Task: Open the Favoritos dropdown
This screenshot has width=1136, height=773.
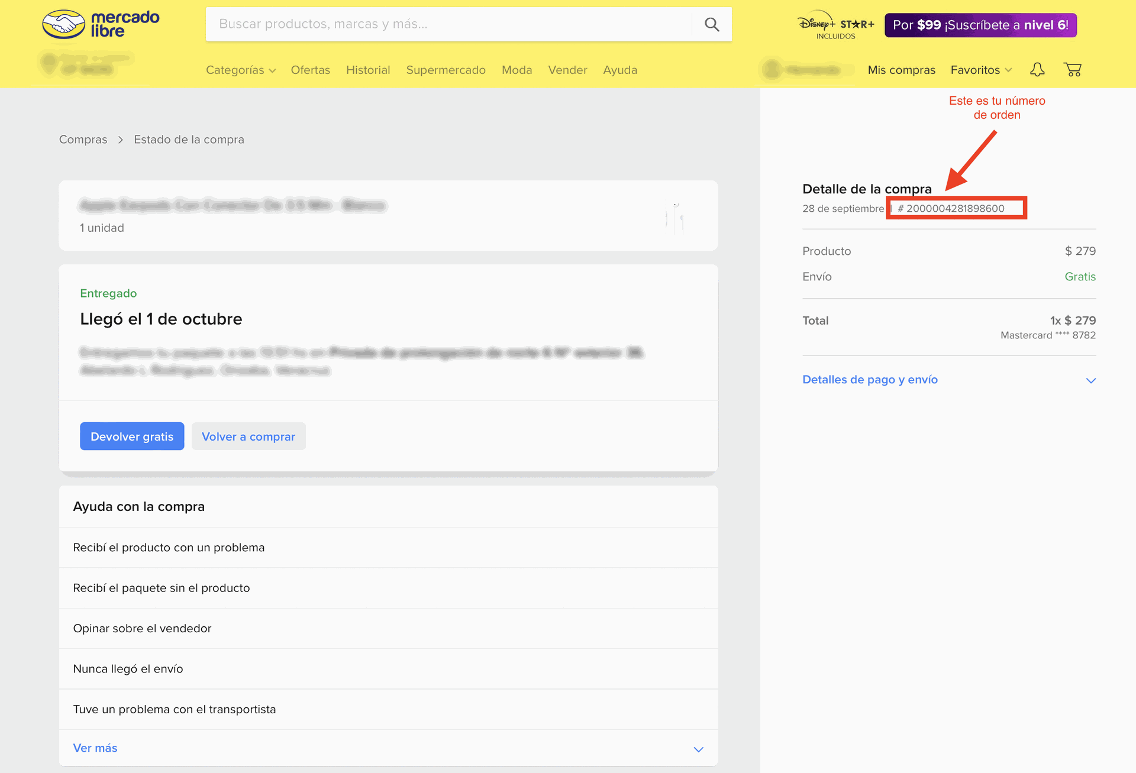Action: coord(980,70)
